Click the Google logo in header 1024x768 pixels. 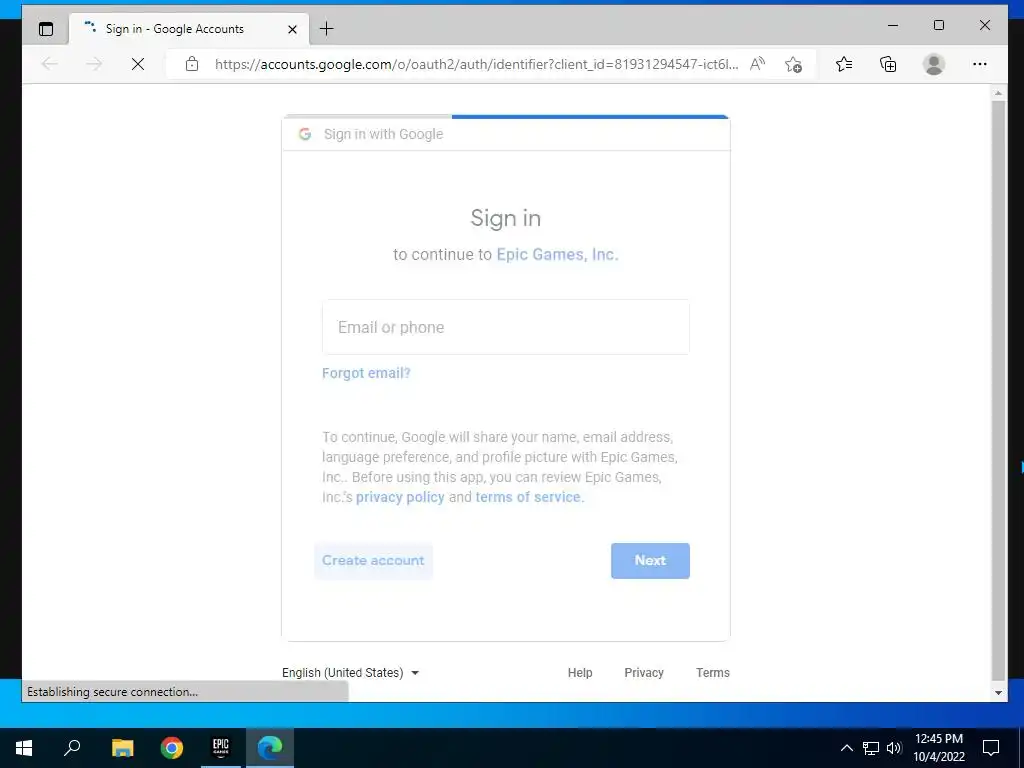305,134
